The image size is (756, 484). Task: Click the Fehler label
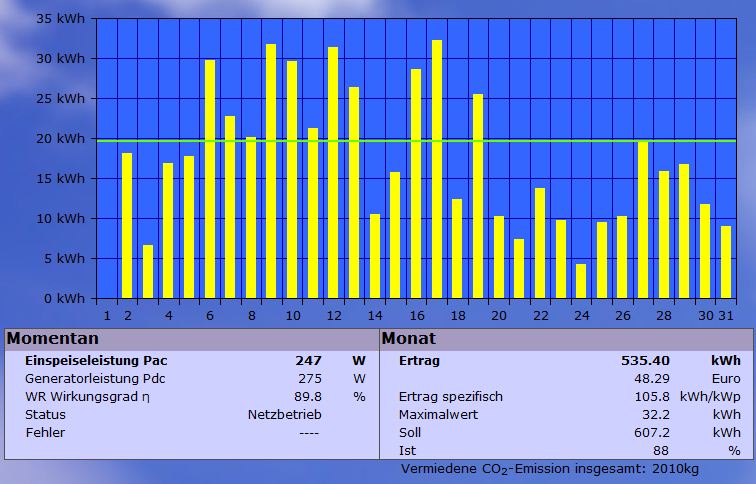(45, 432)
